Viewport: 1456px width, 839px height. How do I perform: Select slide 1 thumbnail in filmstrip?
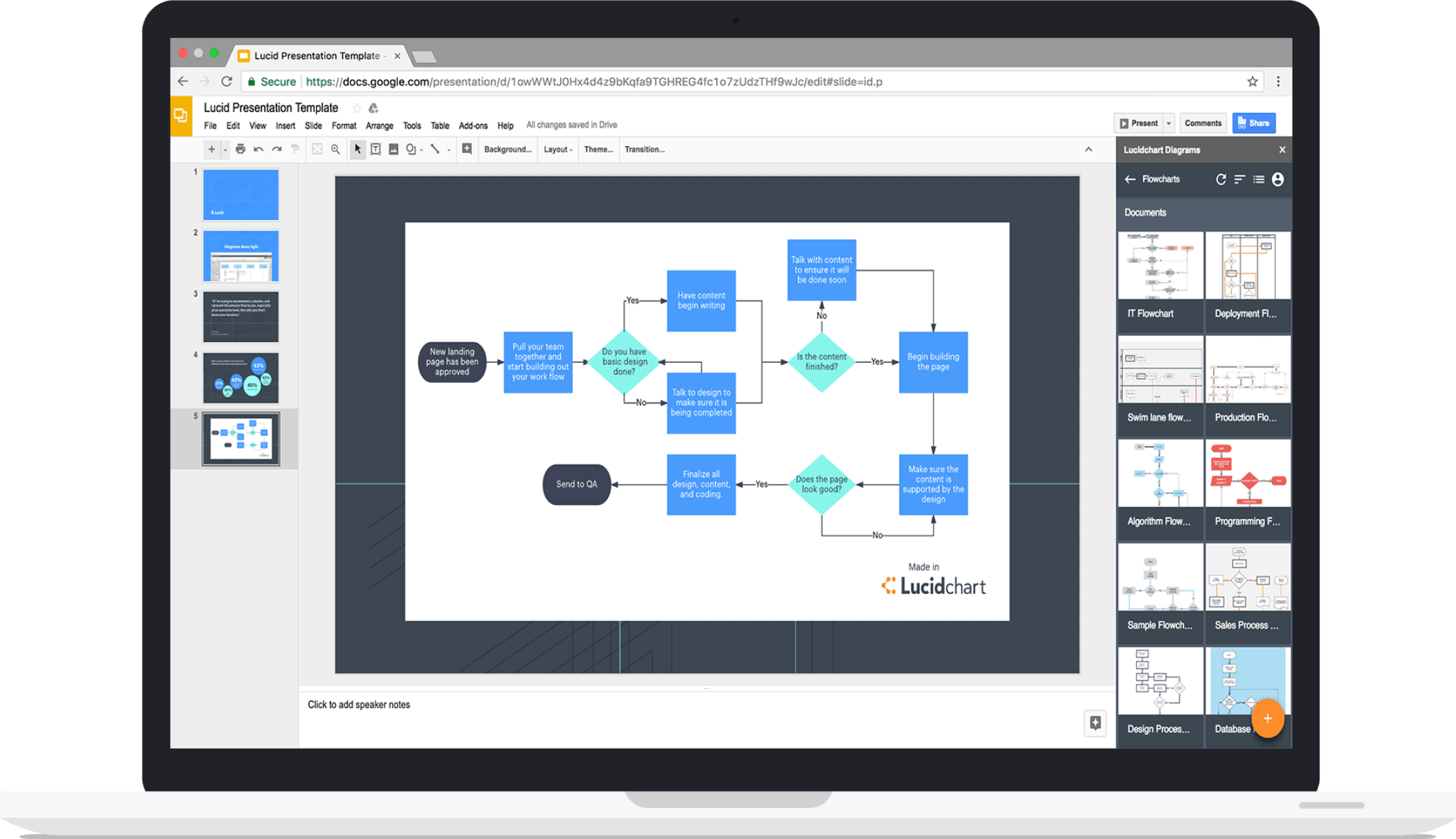(241, 195)
